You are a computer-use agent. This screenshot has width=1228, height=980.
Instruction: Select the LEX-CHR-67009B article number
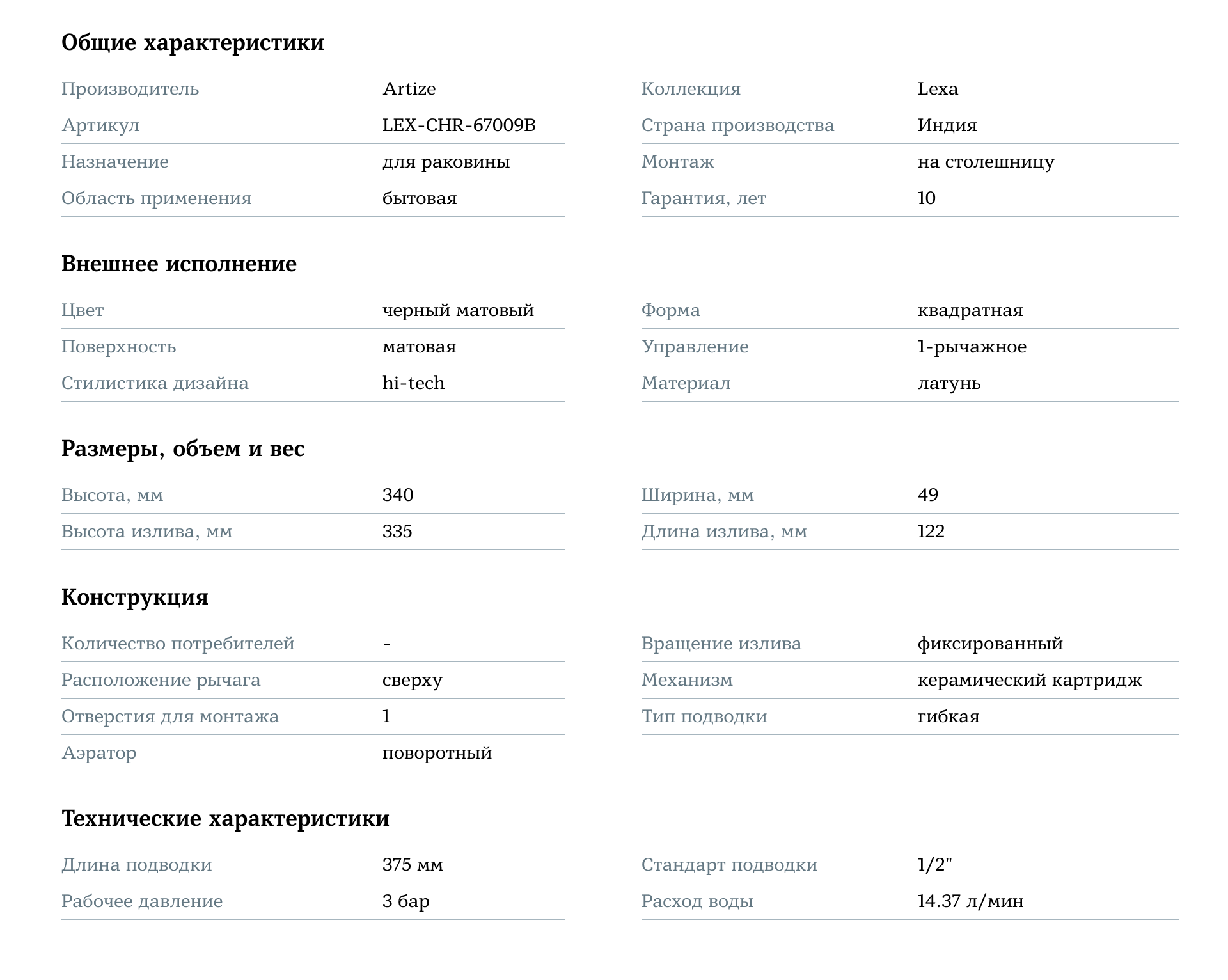(x=459, y=125)
